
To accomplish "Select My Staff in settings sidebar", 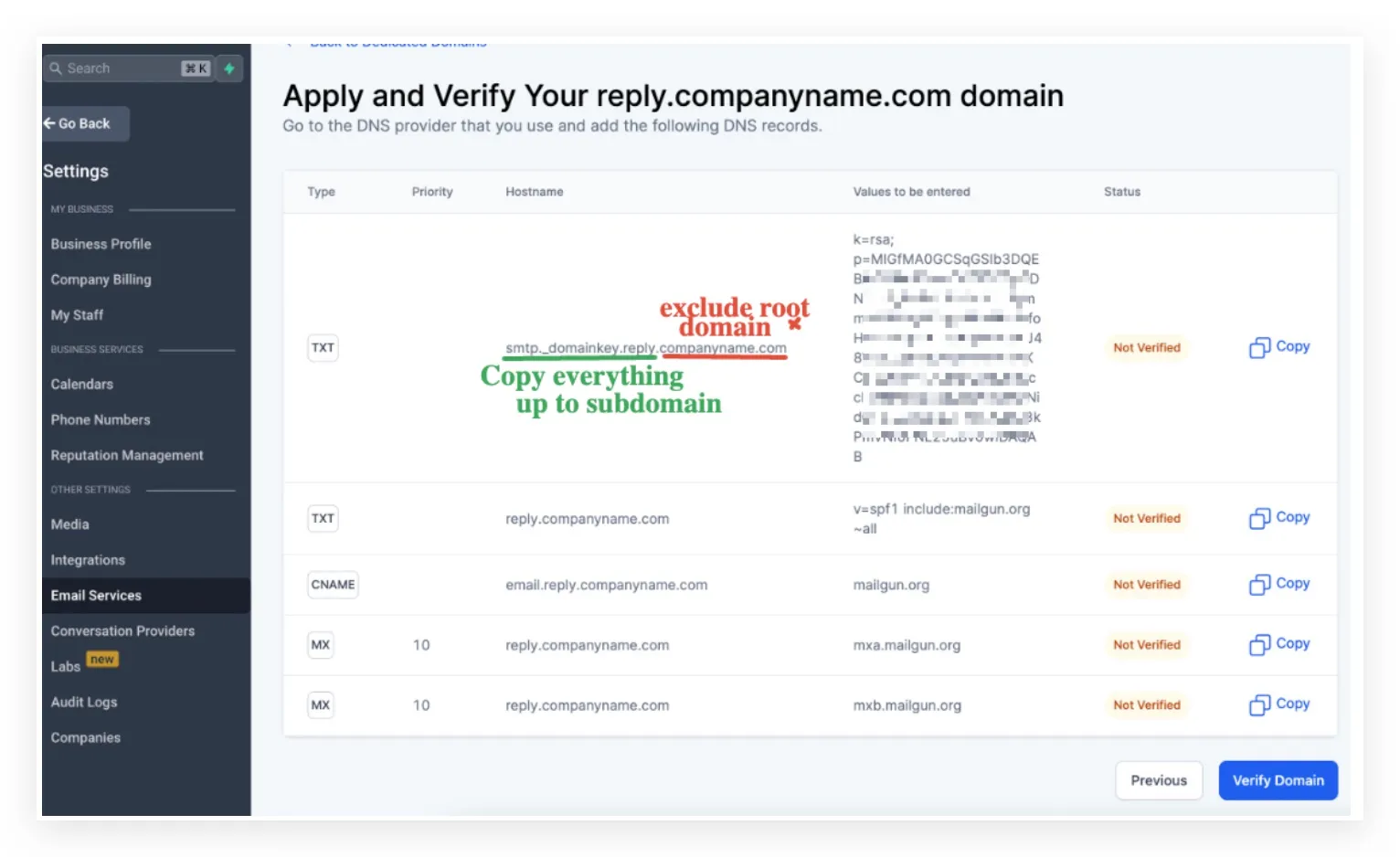I will coord(78,315).
